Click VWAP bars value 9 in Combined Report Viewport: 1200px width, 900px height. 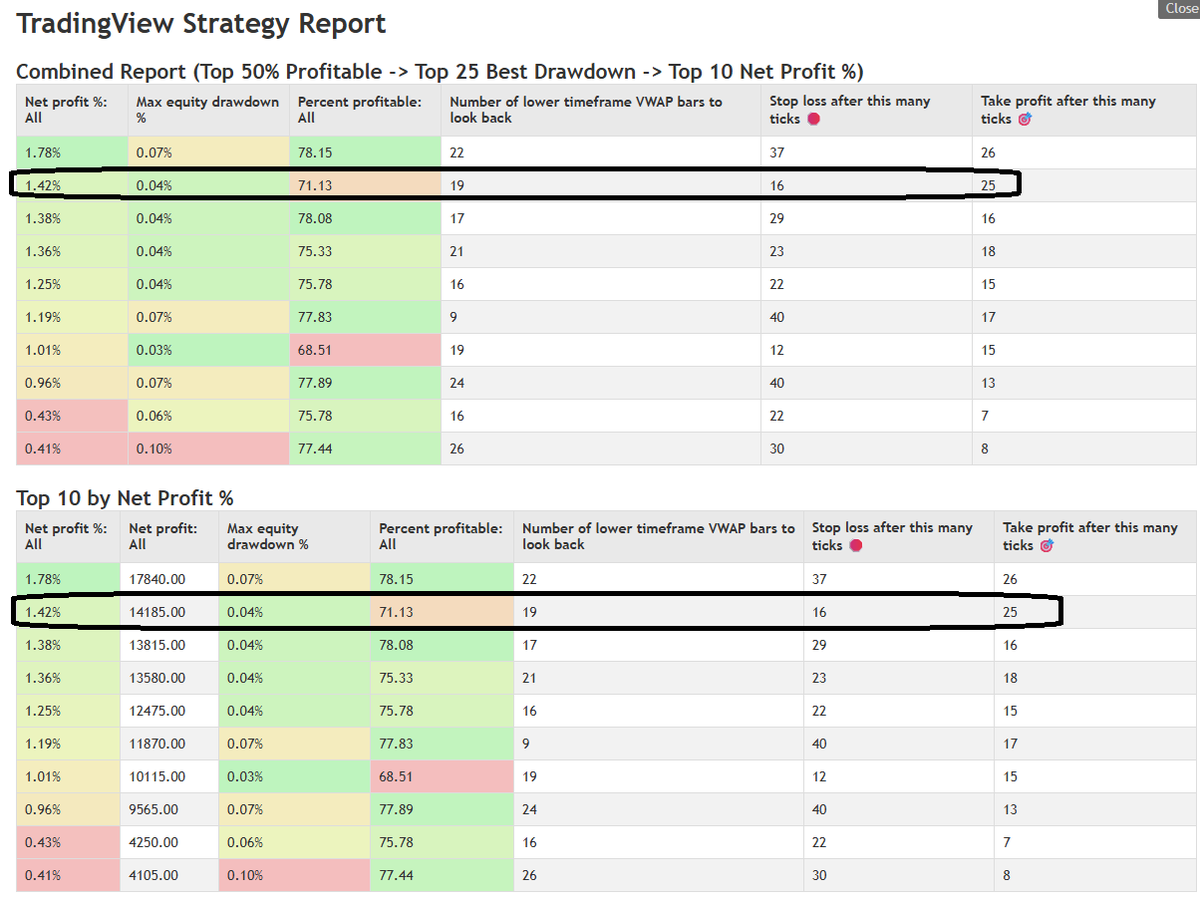pos(601,317)
